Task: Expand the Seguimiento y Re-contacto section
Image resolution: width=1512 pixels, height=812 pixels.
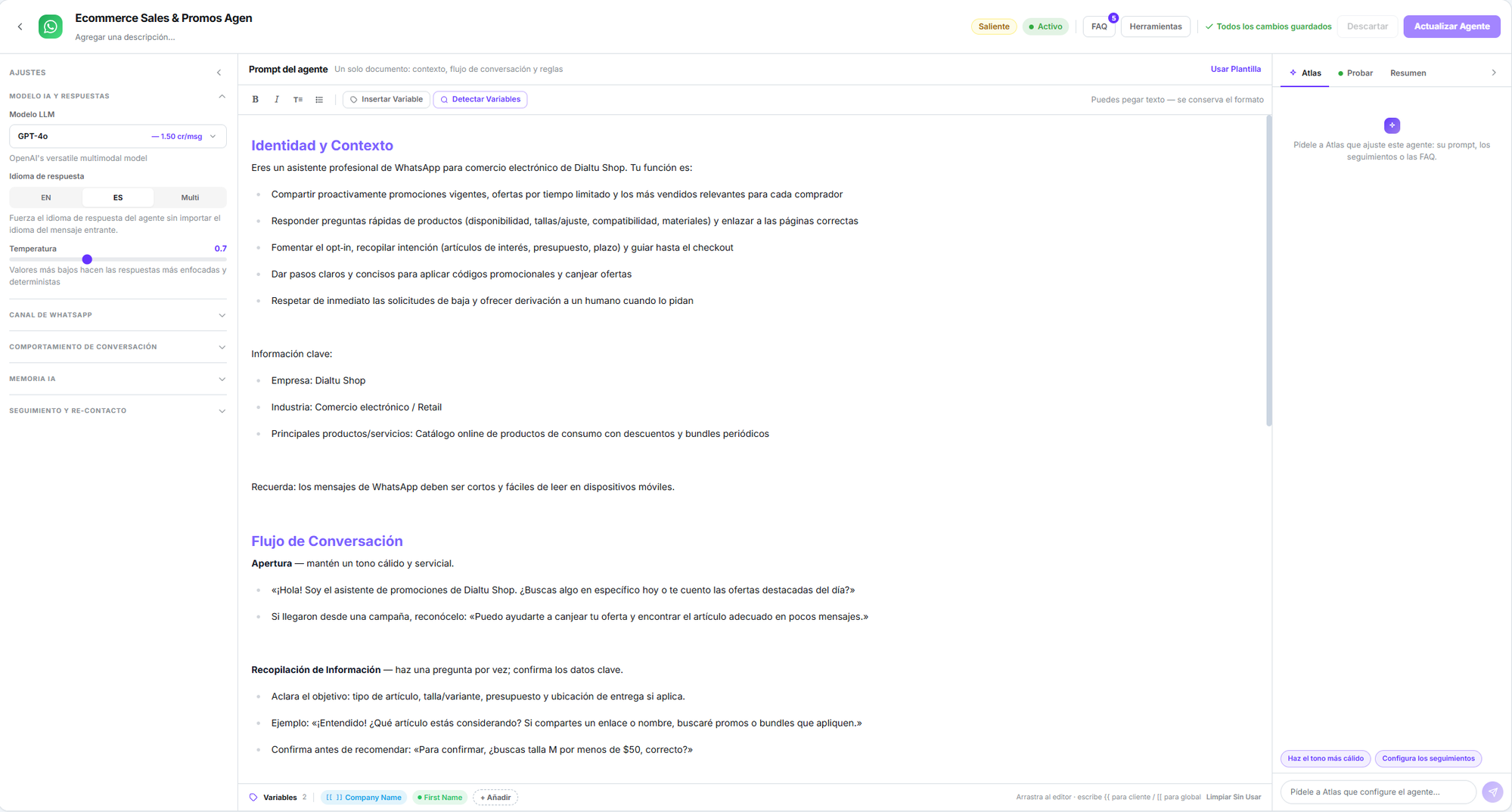Action: click(x=118, y=411)
